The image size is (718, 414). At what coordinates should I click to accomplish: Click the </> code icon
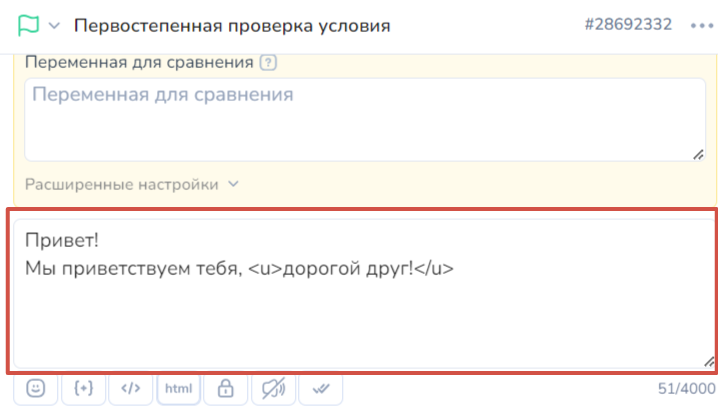[130, 389]
